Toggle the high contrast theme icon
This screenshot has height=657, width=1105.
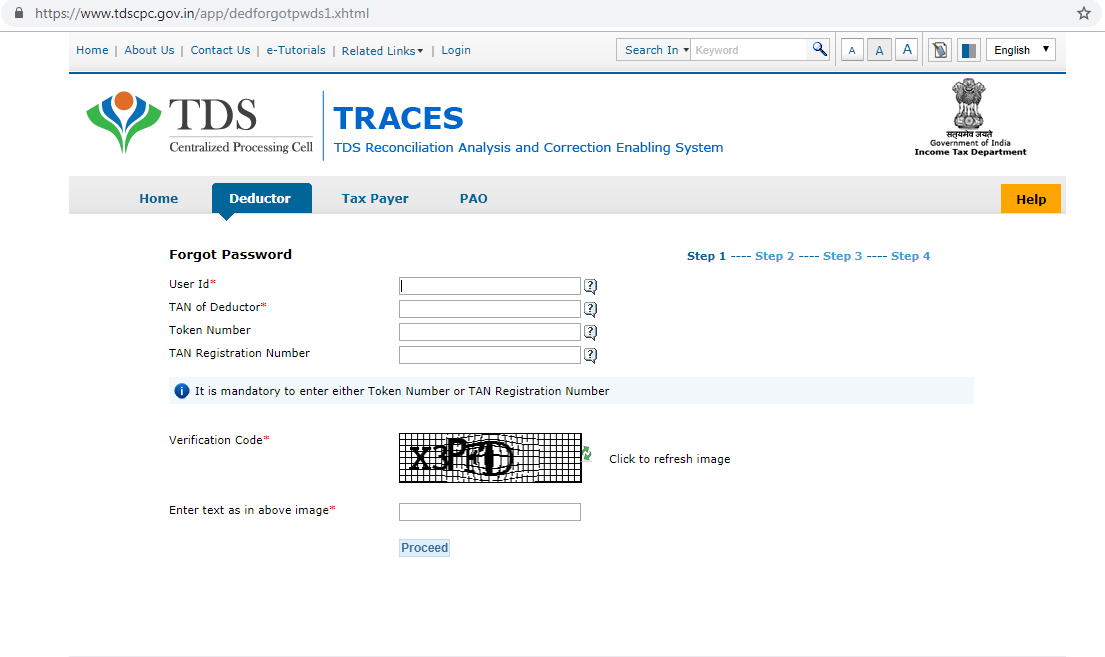pyautogui.click(x=969, y=50)
